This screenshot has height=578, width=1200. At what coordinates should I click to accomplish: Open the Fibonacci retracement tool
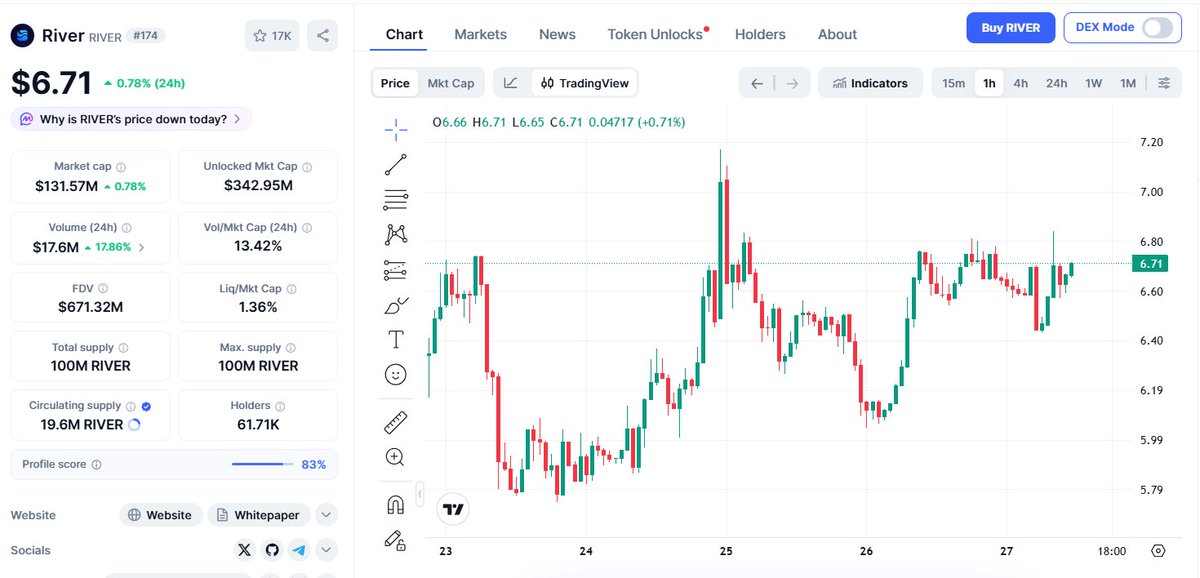[396, 200]
